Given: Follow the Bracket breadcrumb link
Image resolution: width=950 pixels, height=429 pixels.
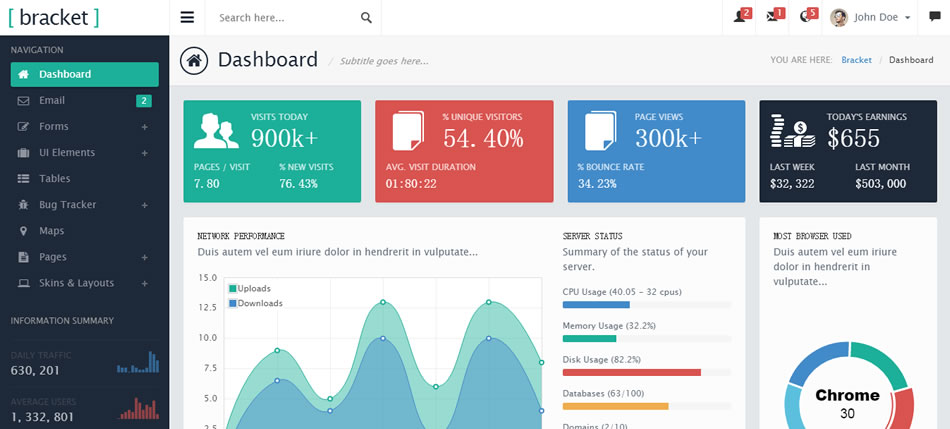Looking at the screenshot, I should point(856,60).
